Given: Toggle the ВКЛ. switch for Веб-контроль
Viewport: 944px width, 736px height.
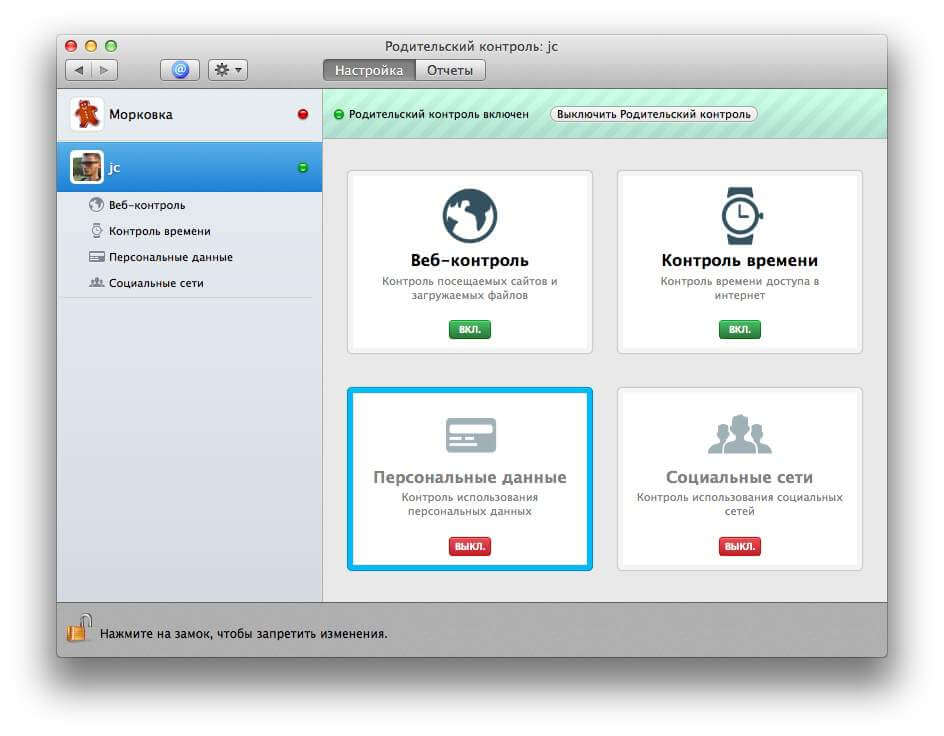Looking at the screenshot, I should point(470,329).
